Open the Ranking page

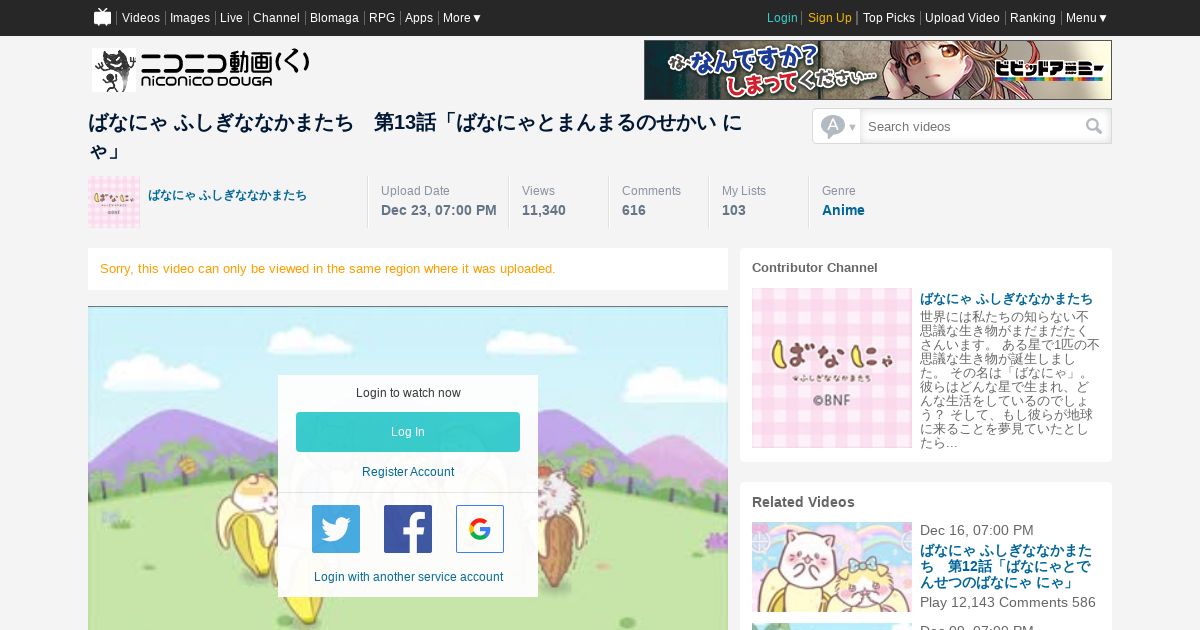pyautogui.click(x=1033, y=18)
